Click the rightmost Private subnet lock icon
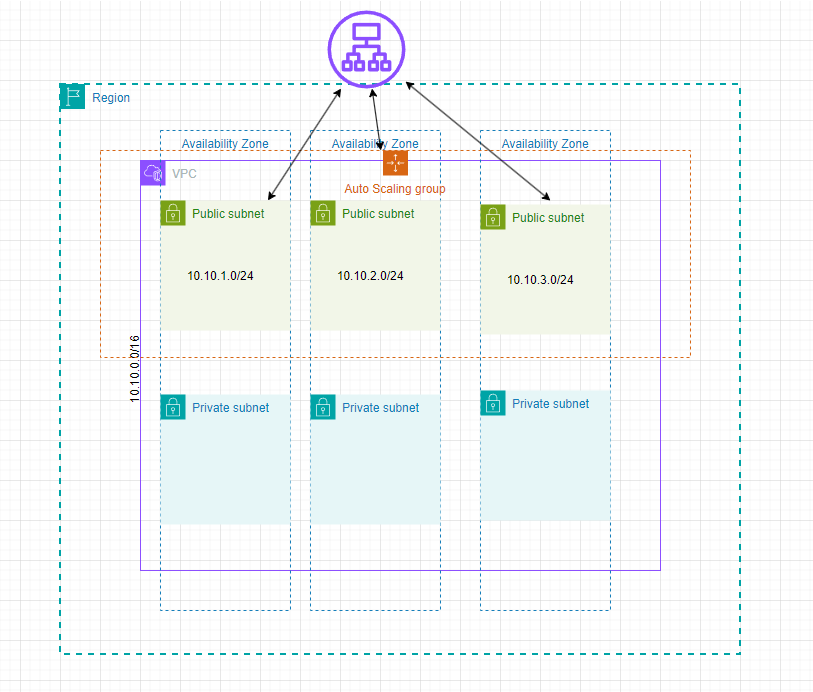 tap(493, 403)
